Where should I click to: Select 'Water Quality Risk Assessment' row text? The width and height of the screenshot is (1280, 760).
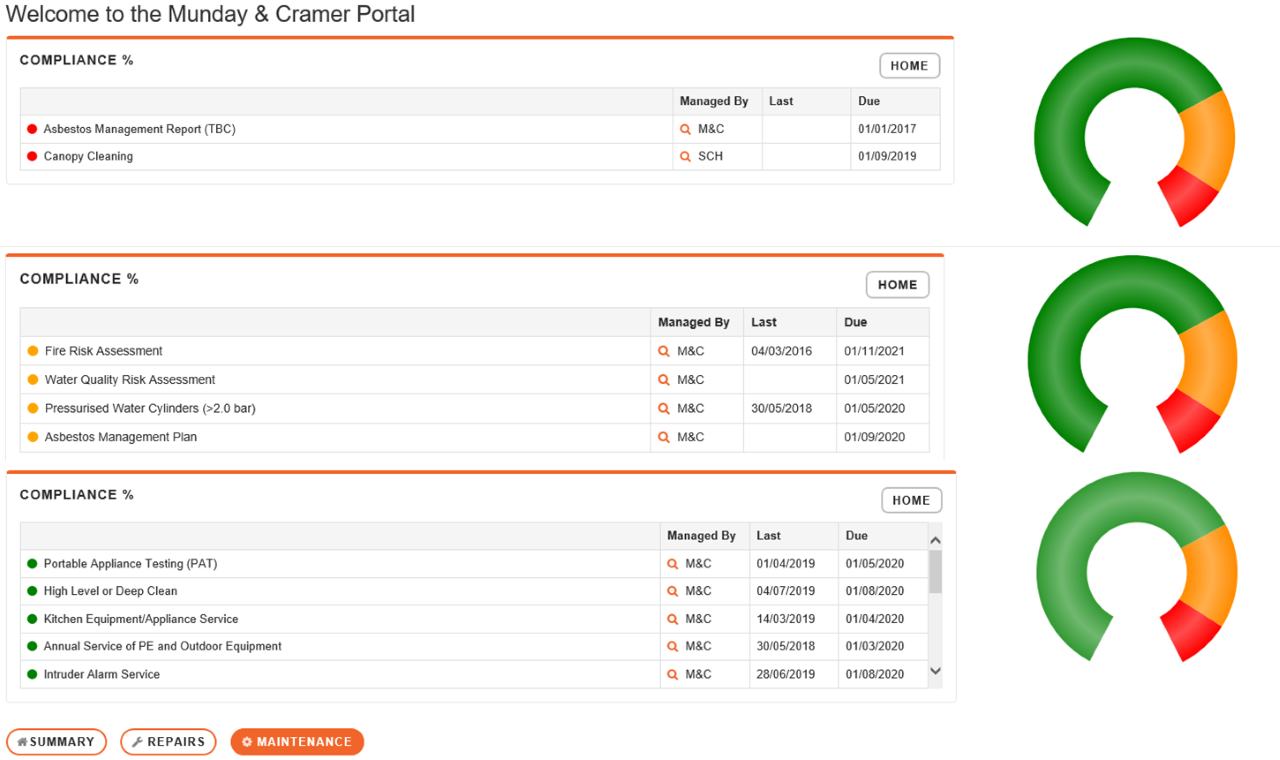[x=130, y=380]
